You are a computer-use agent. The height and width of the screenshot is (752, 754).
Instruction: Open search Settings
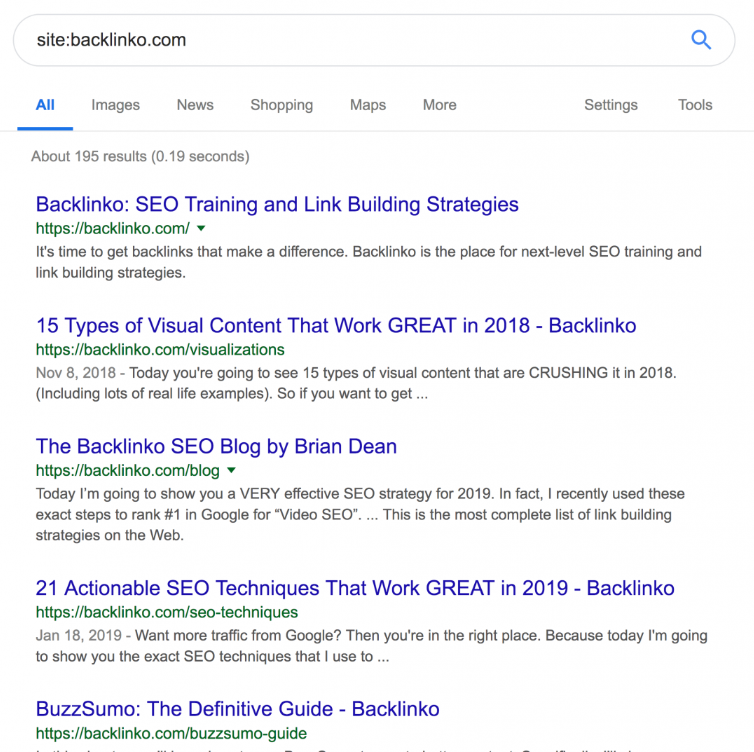click(x=610, y=105)
